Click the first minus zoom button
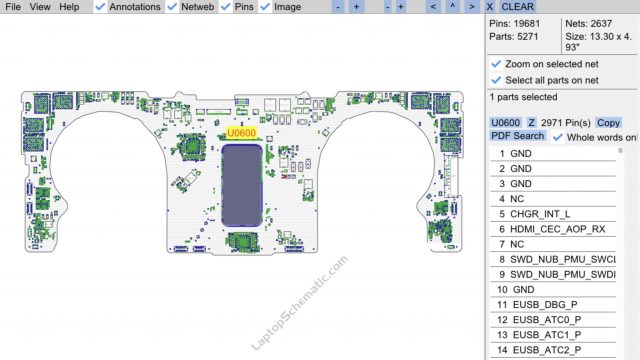 click(x=338, y=7)
